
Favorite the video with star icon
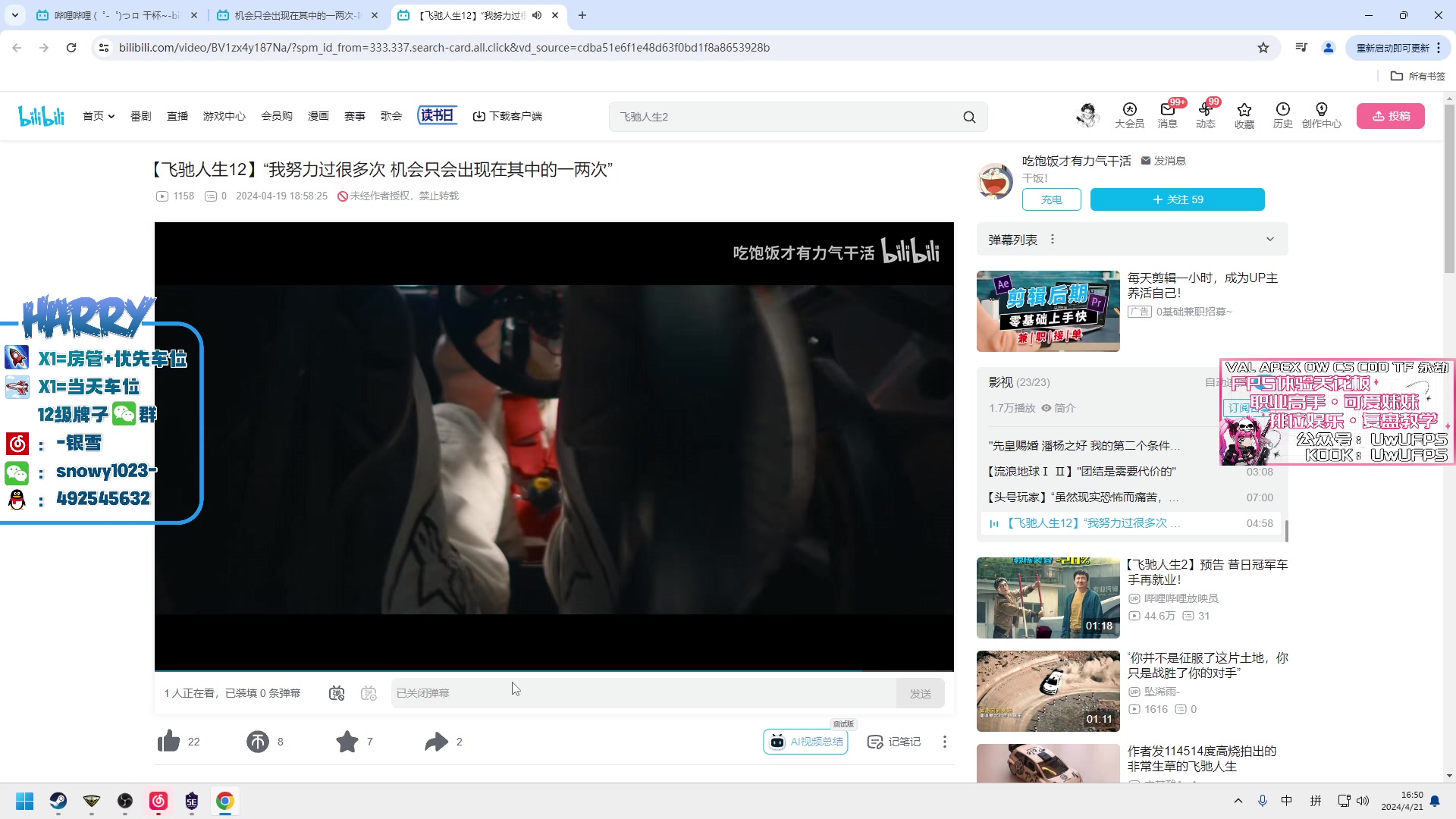(x=347, y=741)
